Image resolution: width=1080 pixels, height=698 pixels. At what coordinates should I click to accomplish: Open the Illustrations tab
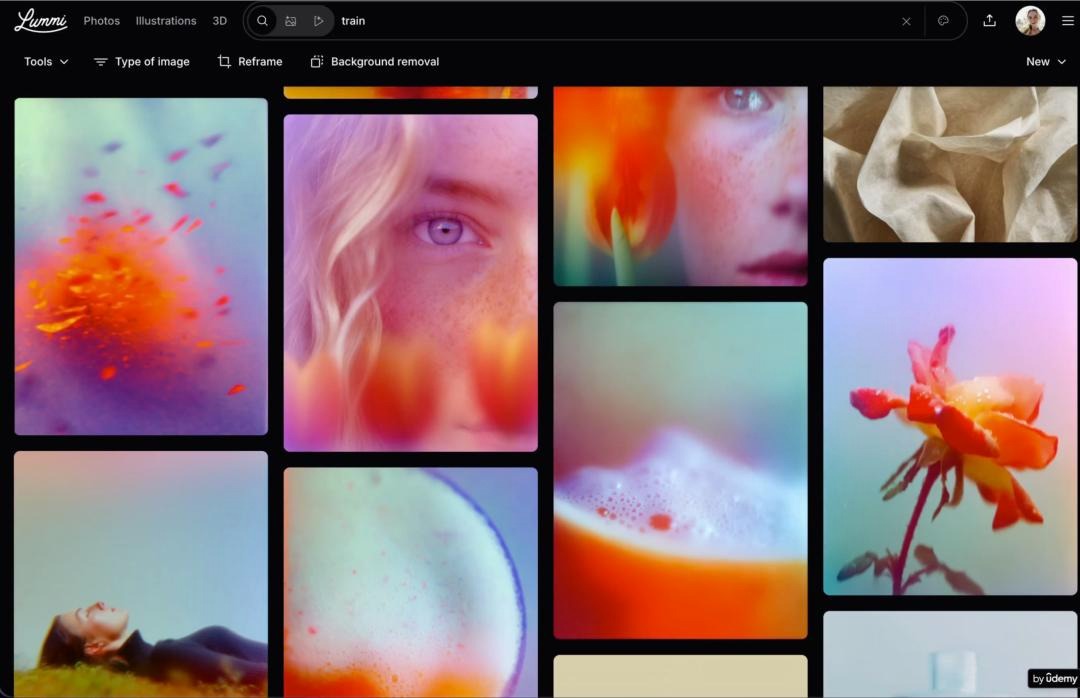(166, 21)
